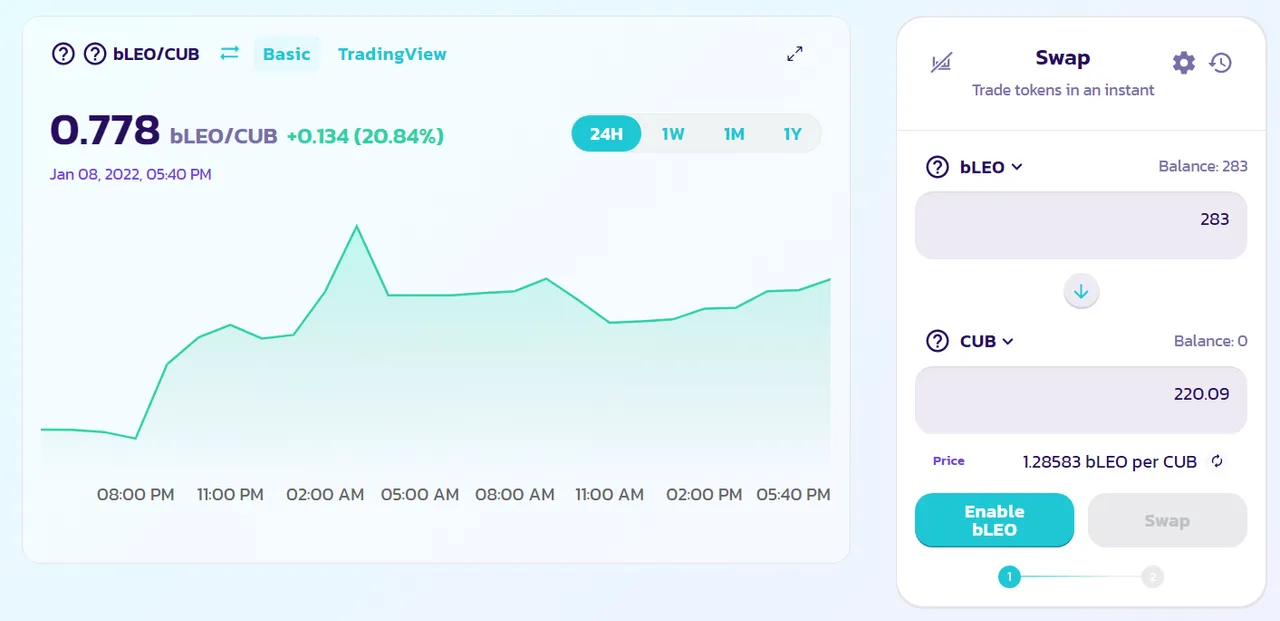Open the bLEO token selector dropdown

tap(991, 167)
